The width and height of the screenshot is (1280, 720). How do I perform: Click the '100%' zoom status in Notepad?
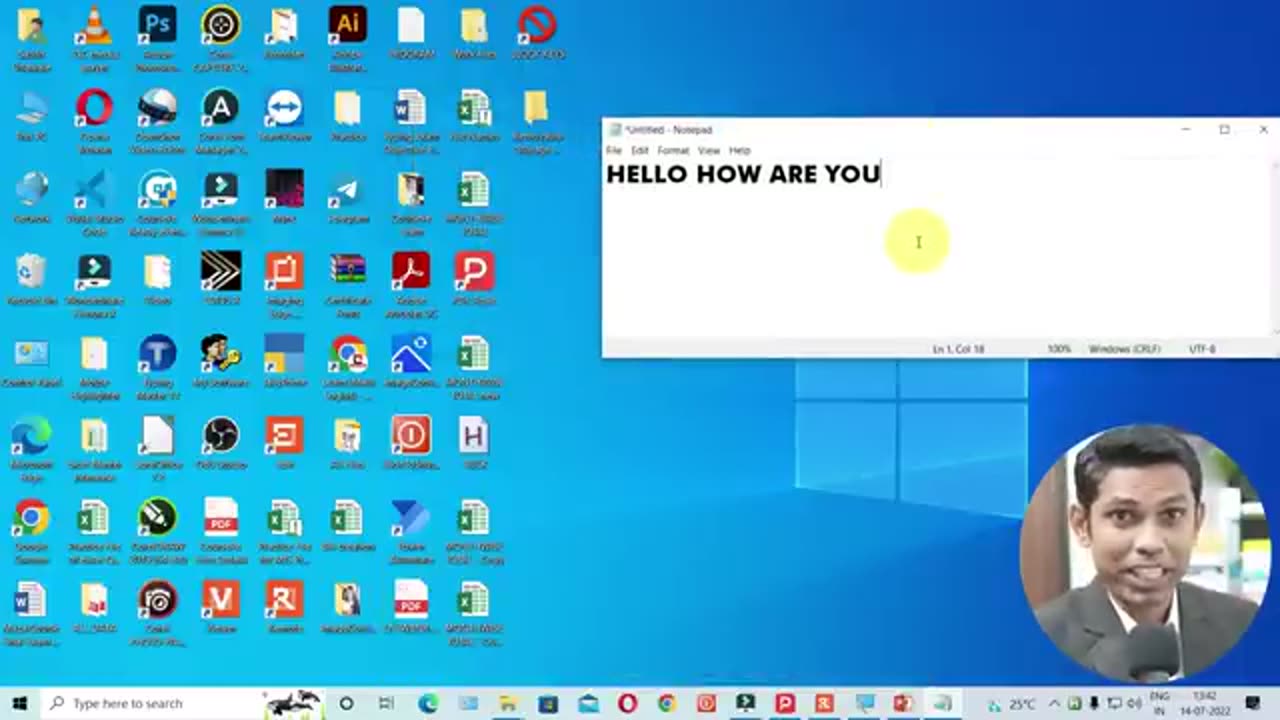1059,349
